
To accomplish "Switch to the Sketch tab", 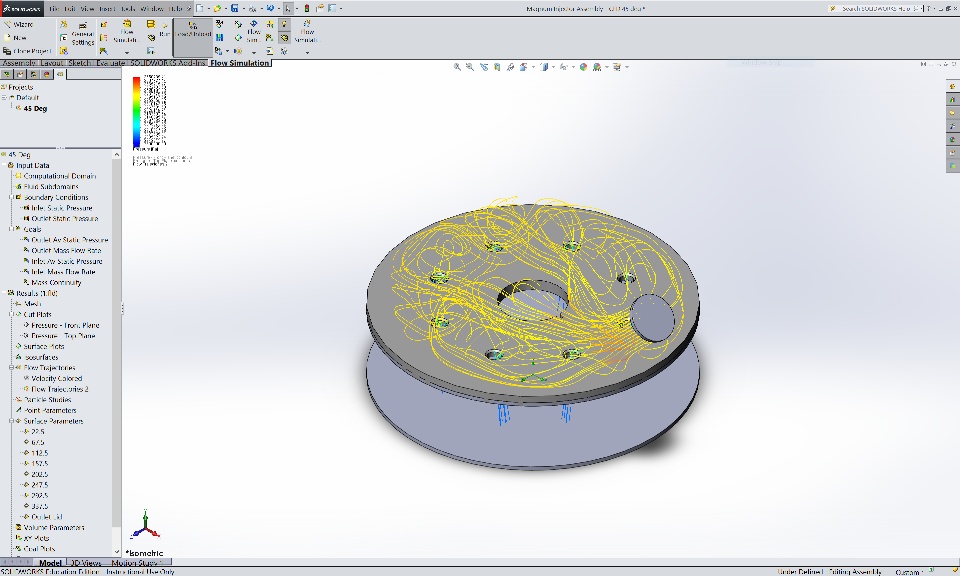I will 79,63.
